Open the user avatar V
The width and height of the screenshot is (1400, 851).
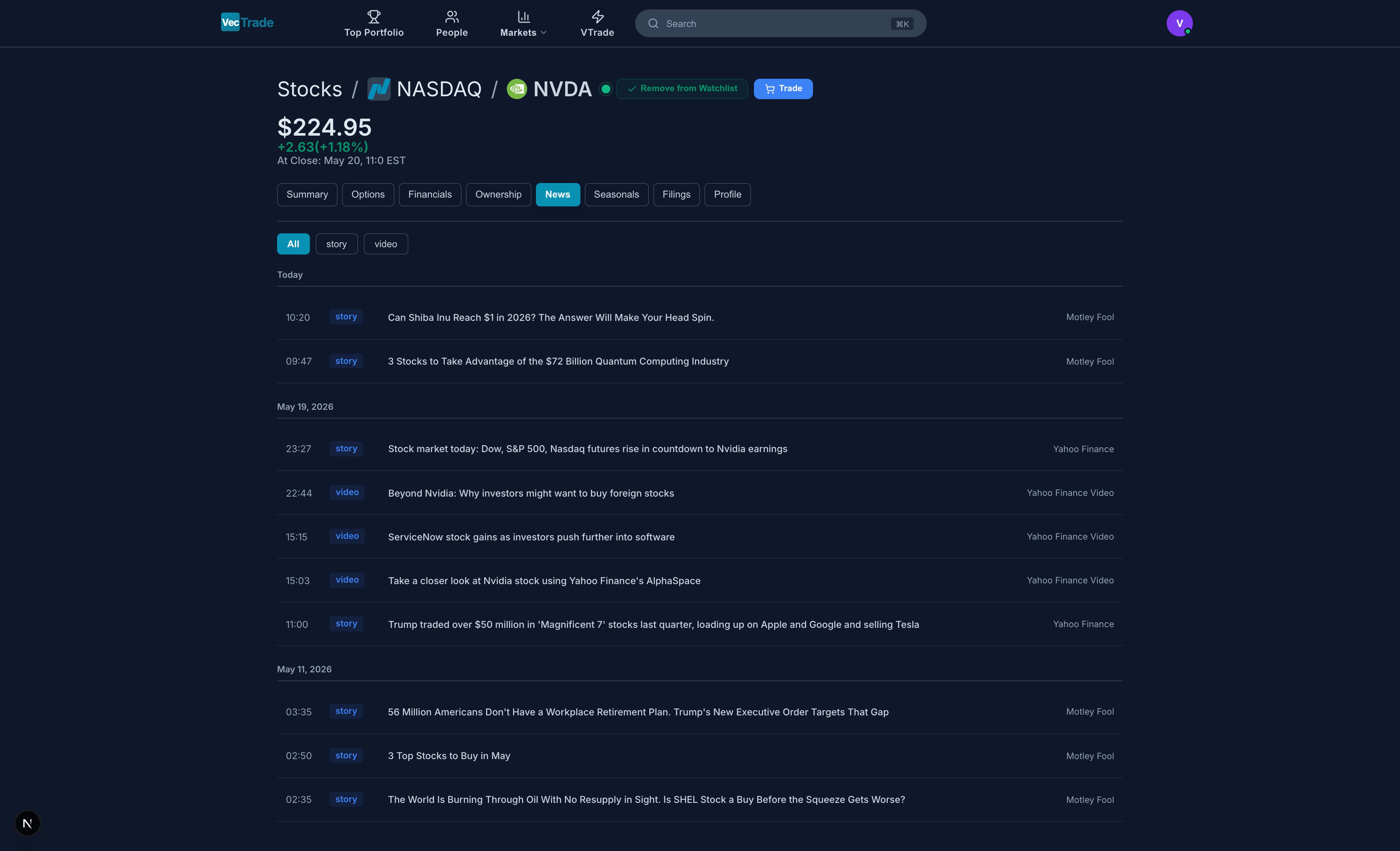[x=1179, y=23]
